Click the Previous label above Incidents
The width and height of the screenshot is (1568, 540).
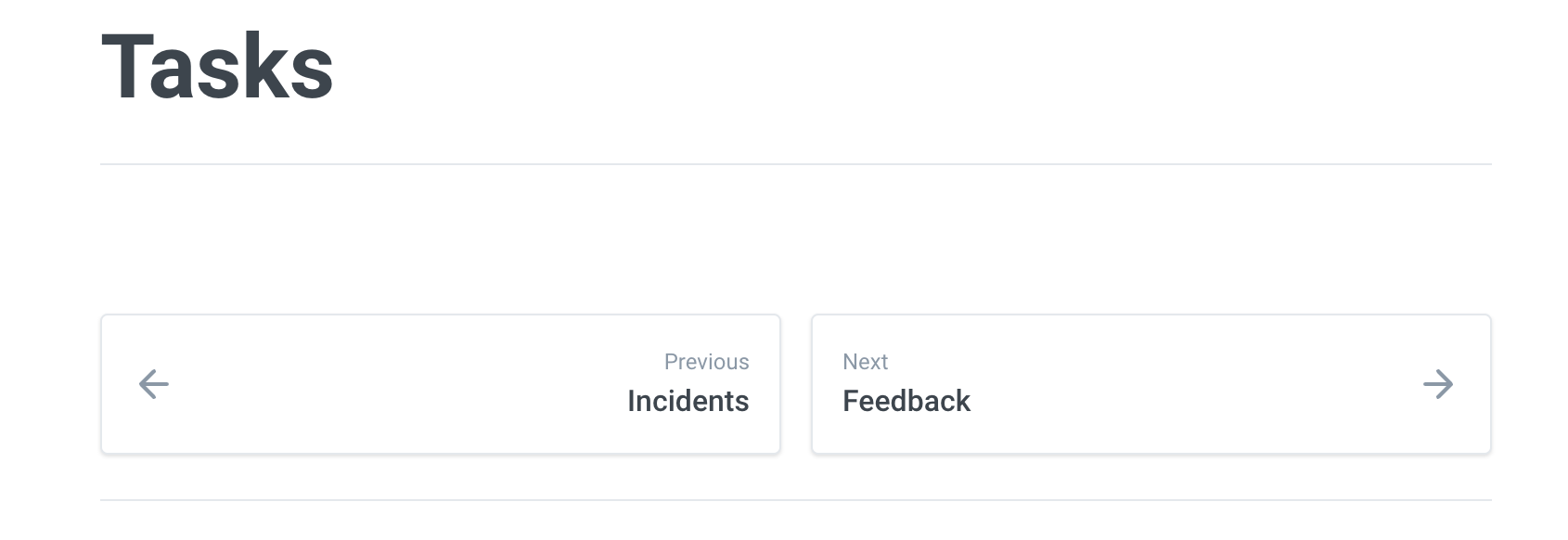point(708,362)
